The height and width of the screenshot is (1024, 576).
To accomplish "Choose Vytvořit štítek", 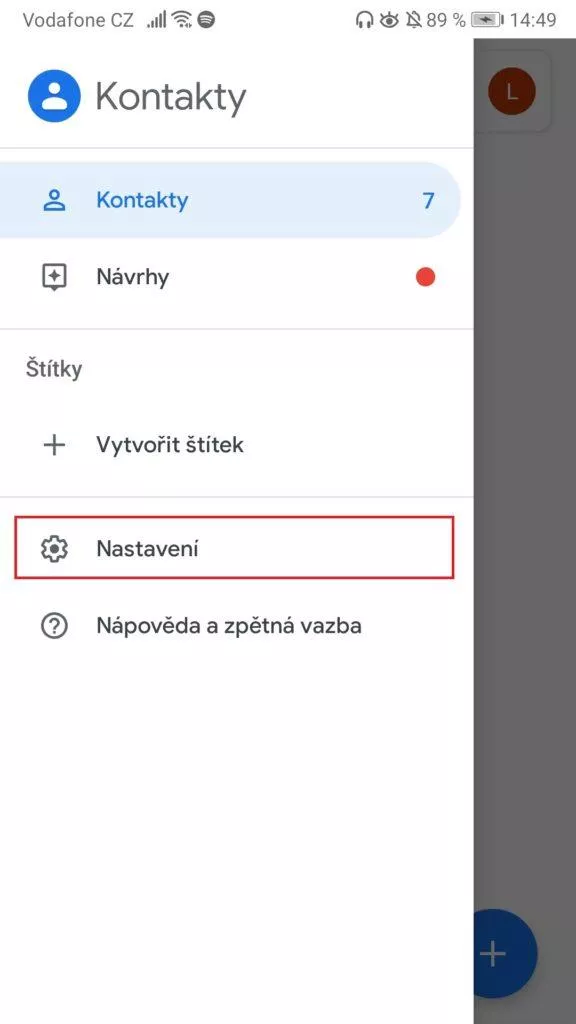I will (236, 445).
